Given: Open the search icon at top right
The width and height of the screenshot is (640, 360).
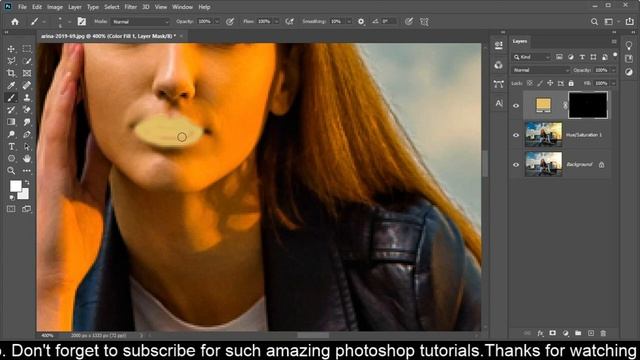Looking at the screenshot, I should (x=594, y=22).
